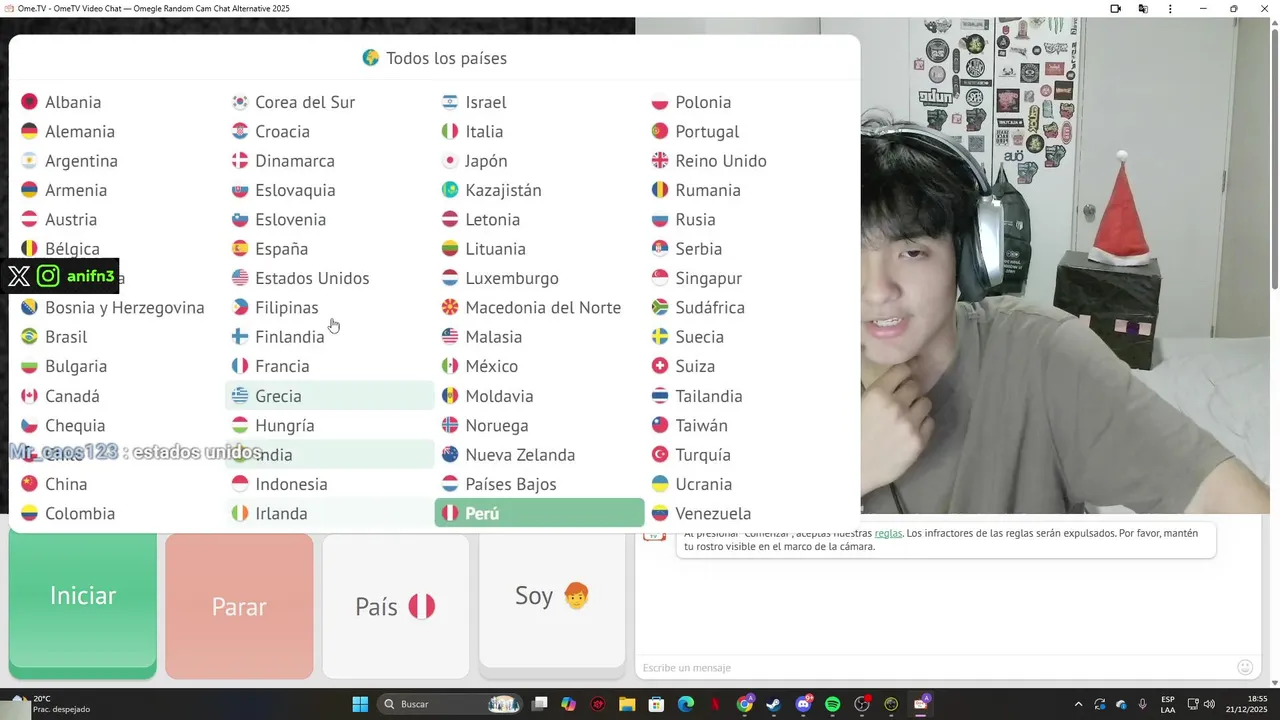Click the Polonia flag icon
The height and width of the screenshot is (720, 1280).
[660, 102]
